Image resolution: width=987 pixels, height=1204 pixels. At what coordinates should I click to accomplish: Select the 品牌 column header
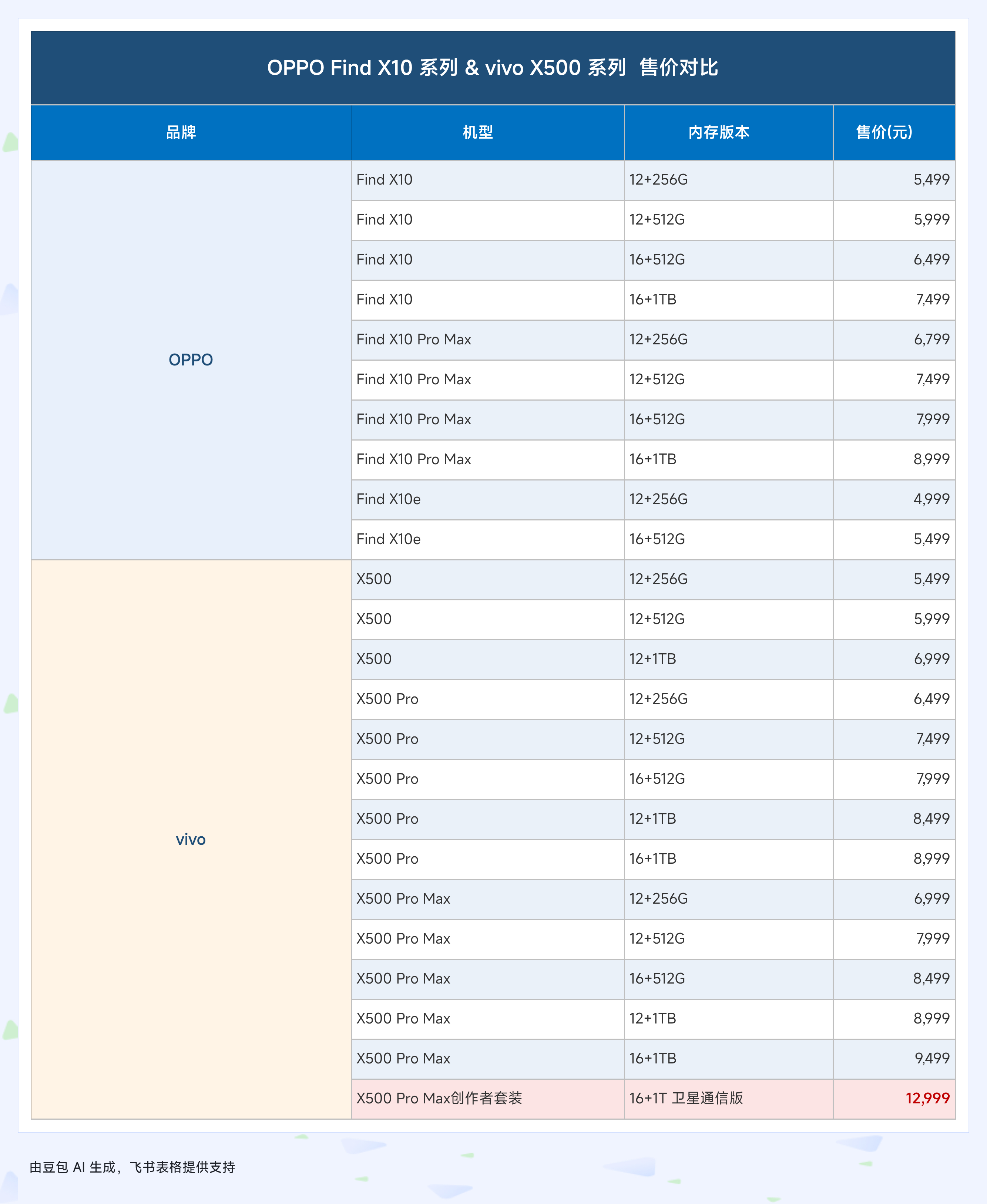click(191, 132)
